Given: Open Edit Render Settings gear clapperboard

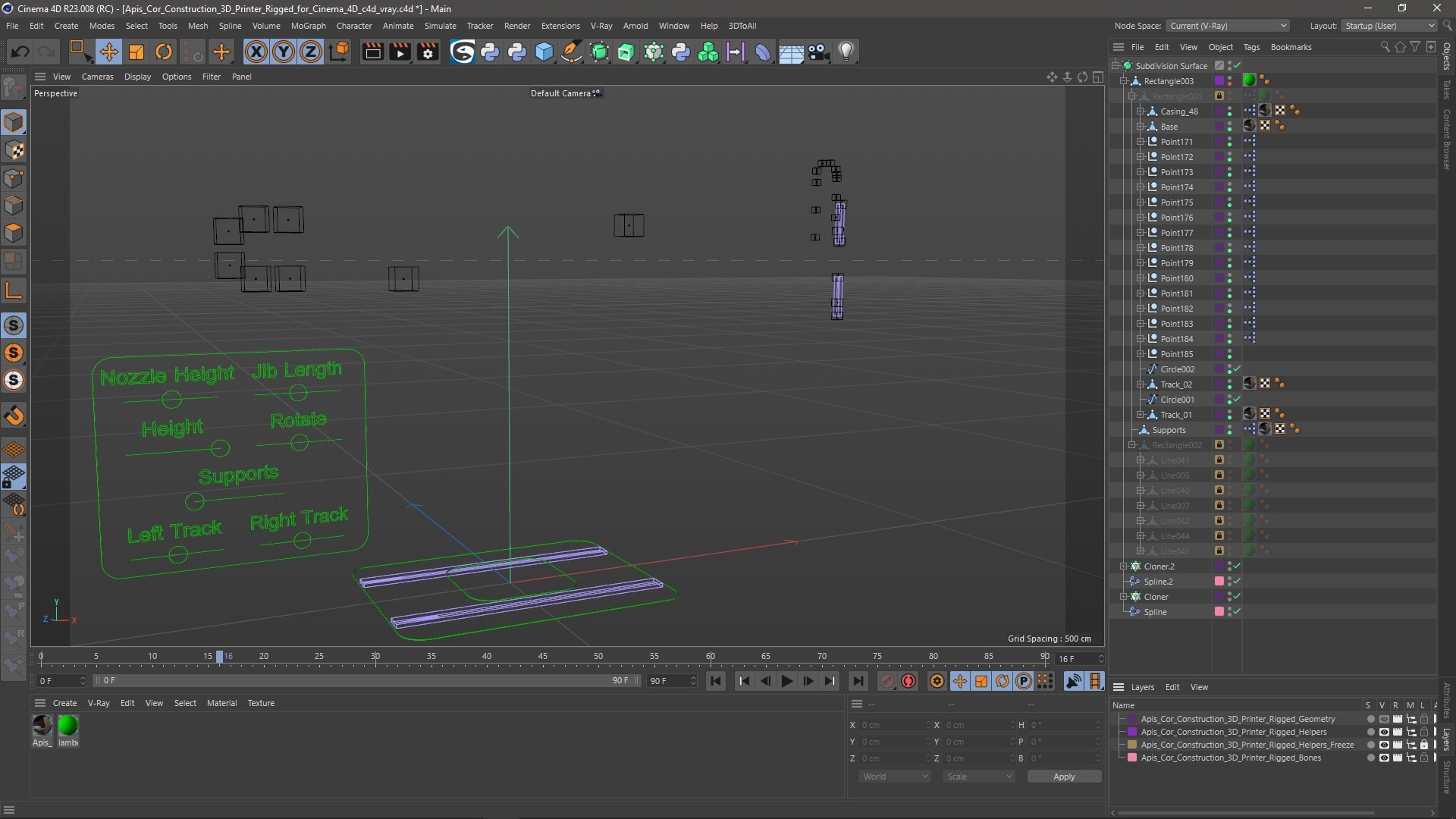Looking at the screenshot, I should pyautogui.click(x=428, y=52).
